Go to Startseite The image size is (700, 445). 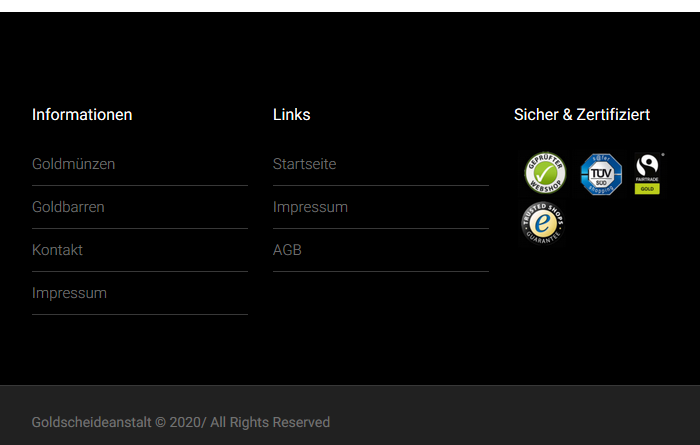coord(304,164)
